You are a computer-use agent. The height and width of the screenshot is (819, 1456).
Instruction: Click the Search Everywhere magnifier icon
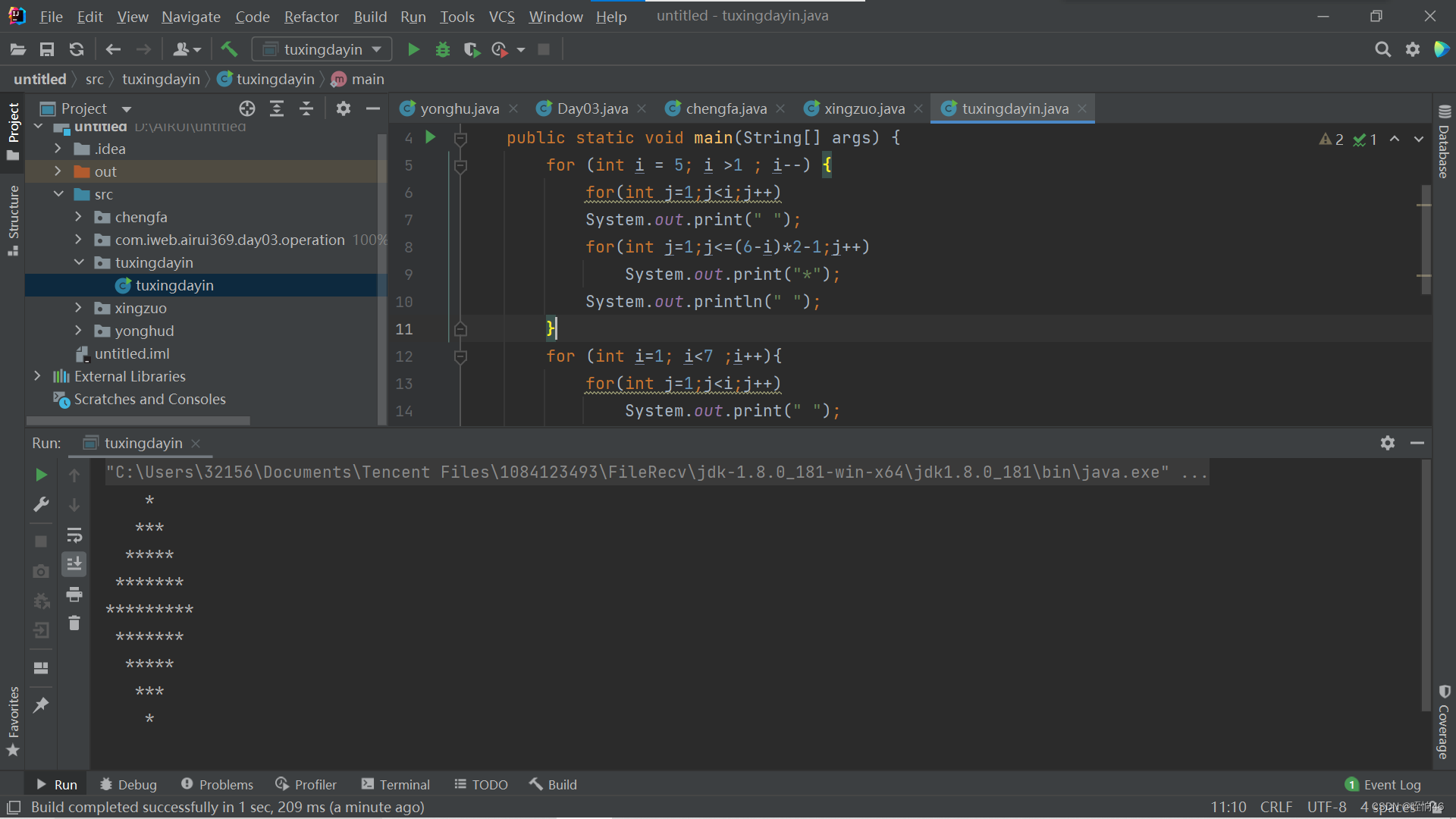tap(1382, 50)
